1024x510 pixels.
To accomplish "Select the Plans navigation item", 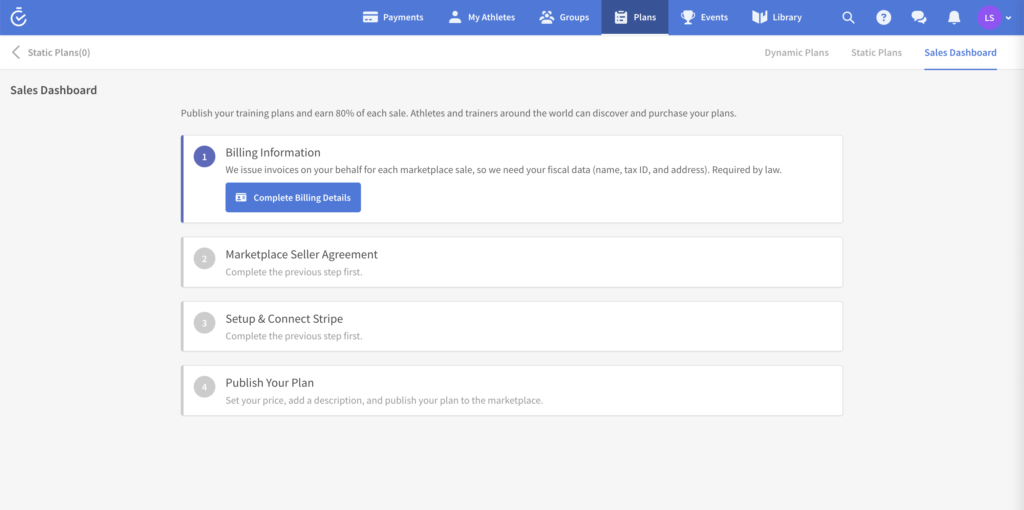I will pos(635,17).
